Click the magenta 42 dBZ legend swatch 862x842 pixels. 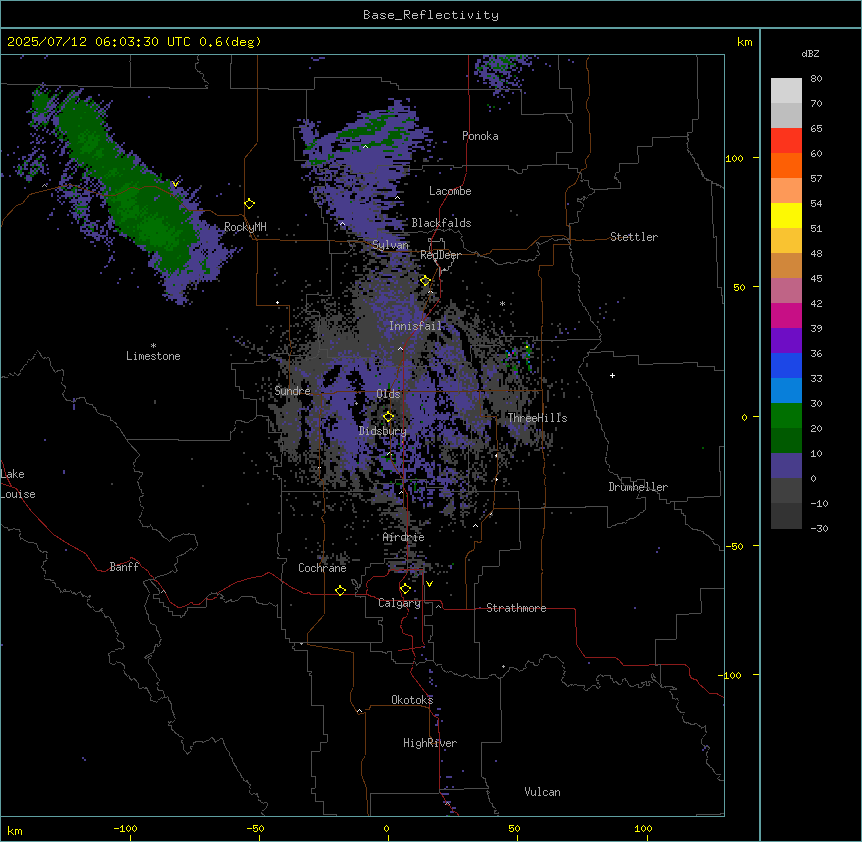tap(786, 315)
